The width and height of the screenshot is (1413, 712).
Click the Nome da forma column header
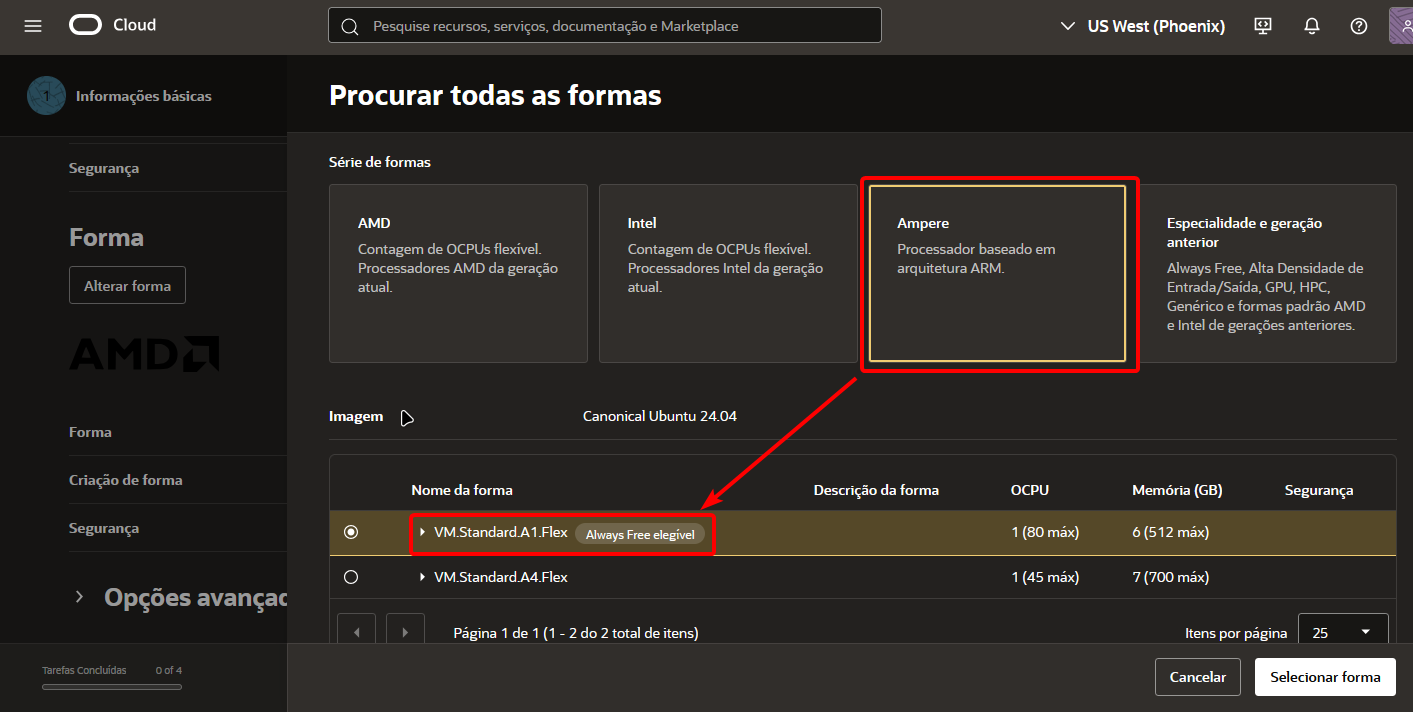(x=462, y=490)
